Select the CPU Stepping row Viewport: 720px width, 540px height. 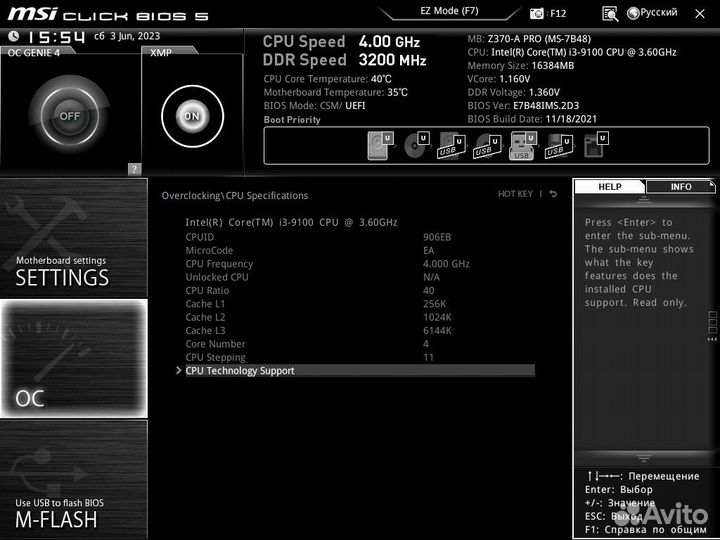click(360, 357)
